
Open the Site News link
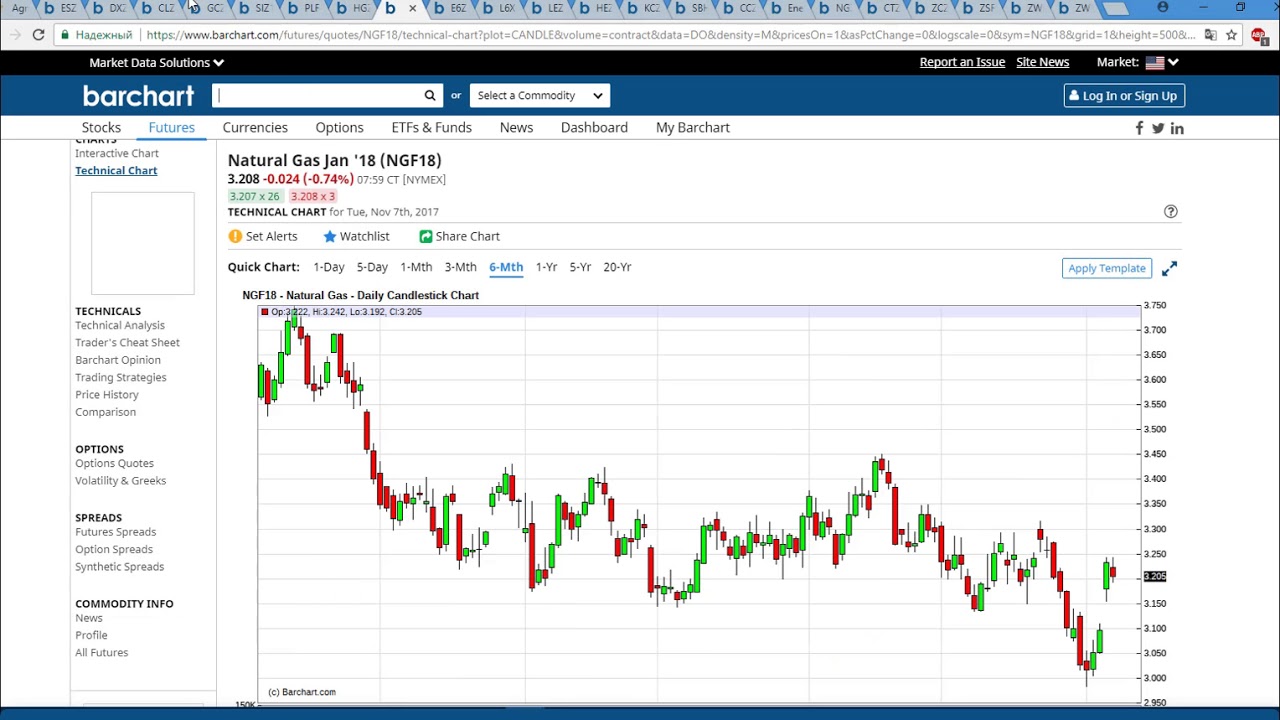[1042, 62]
